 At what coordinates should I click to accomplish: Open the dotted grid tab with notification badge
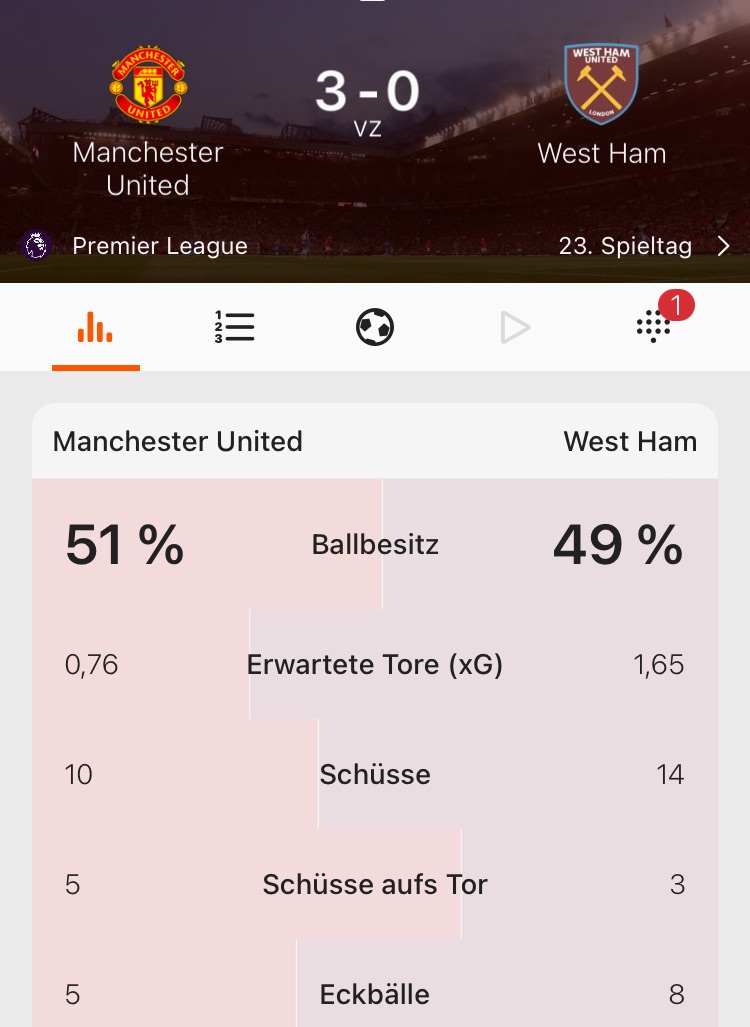coord(654,327)
